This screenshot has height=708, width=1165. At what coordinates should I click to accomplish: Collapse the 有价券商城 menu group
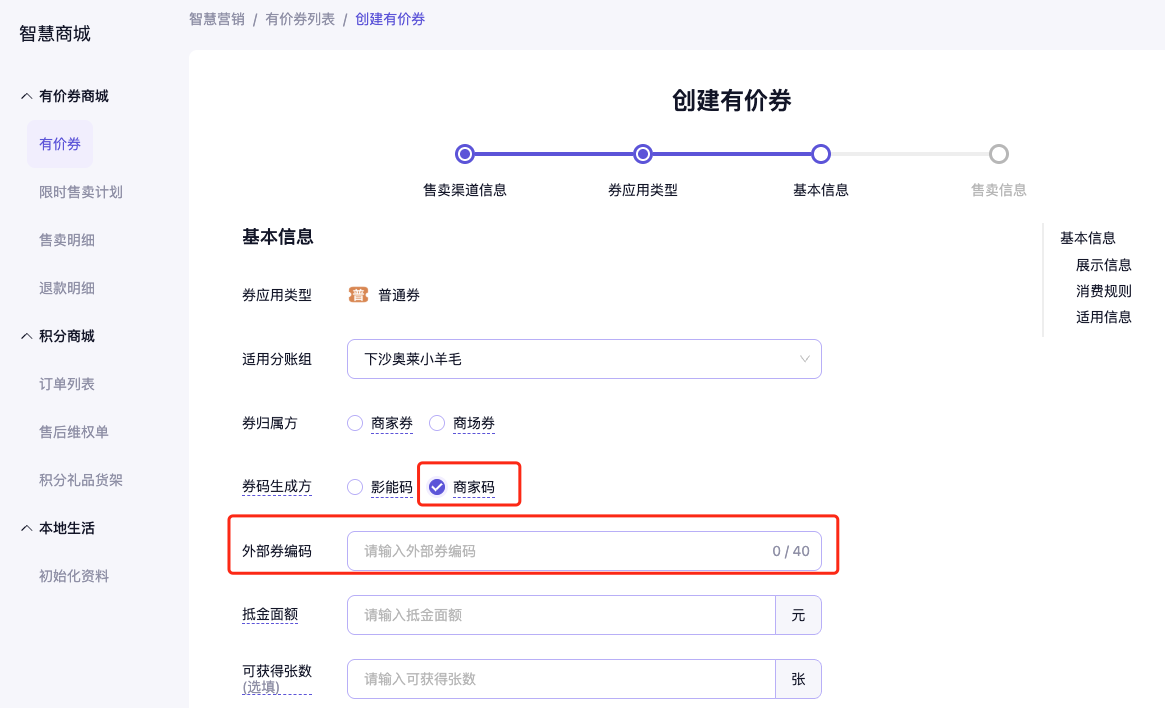[27, 96]
